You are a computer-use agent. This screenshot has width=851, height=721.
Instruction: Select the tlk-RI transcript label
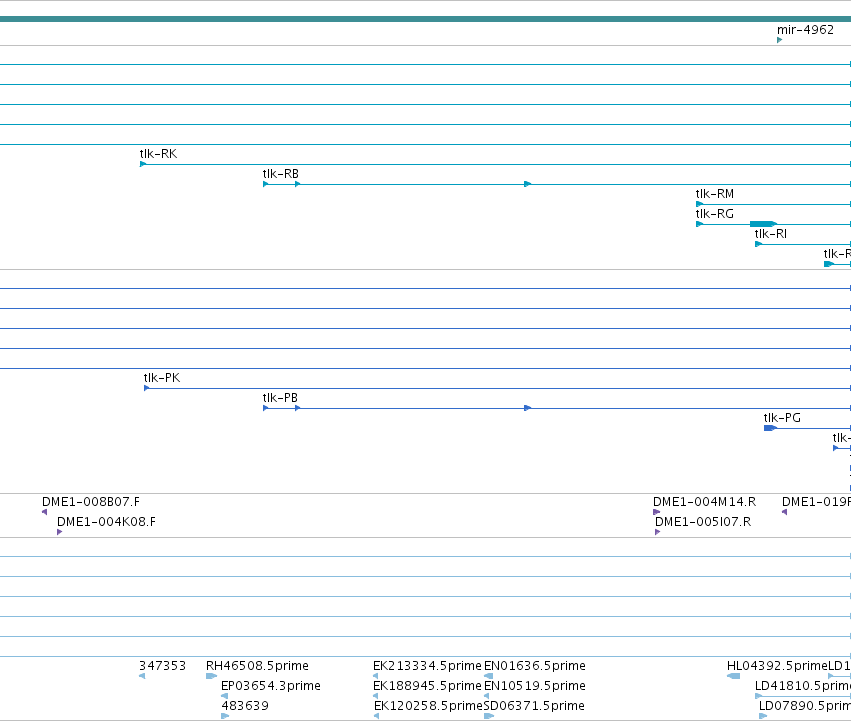pos(770,234)
